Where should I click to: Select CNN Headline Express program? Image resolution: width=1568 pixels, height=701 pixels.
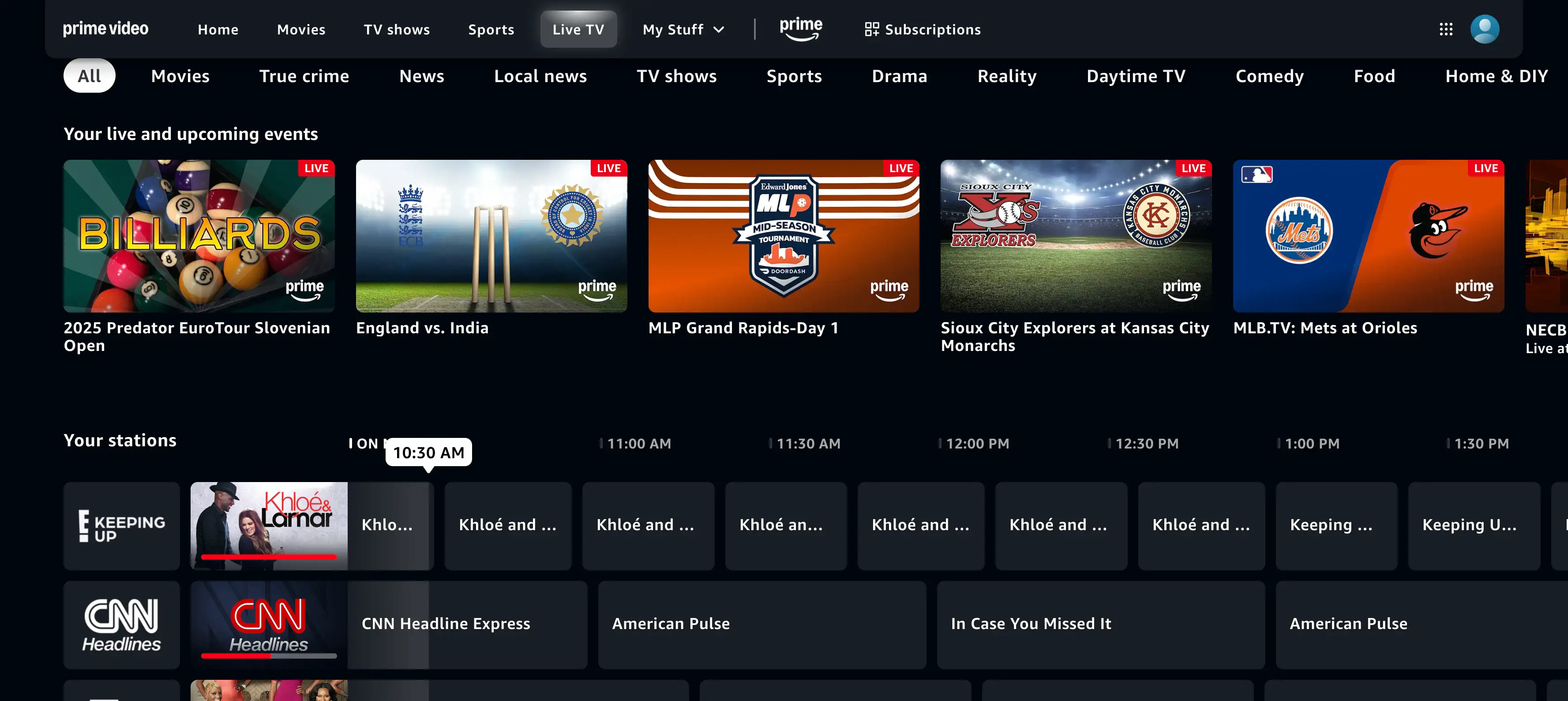[x=468, y=625]
